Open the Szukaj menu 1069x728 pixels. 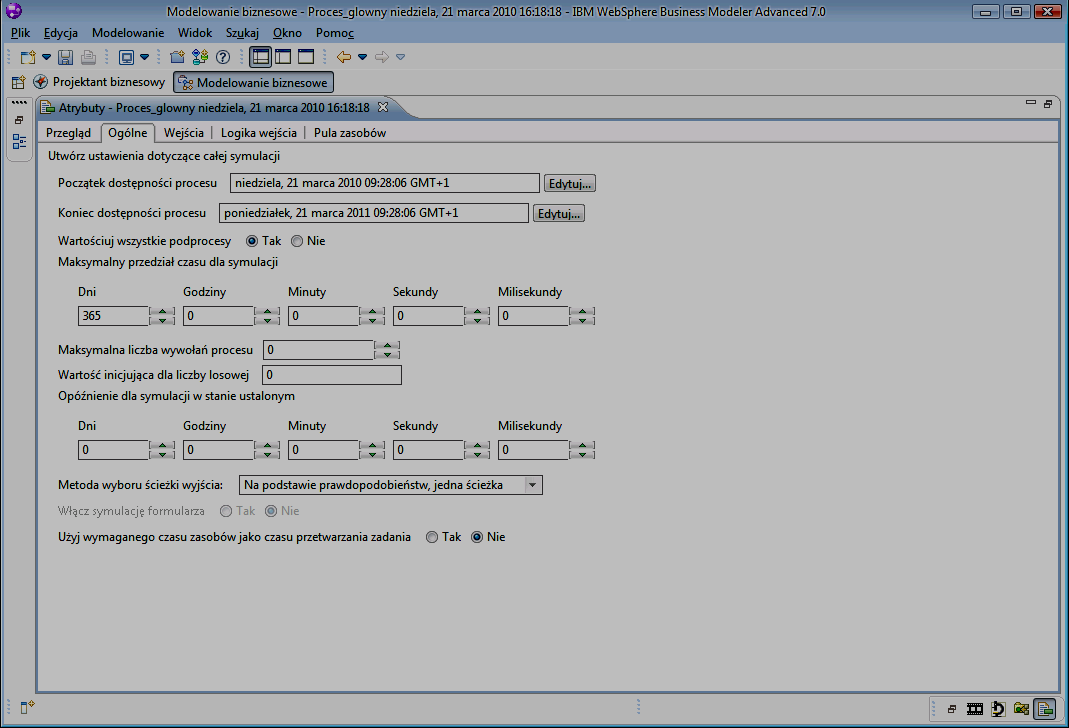click(x=242, y=33)
